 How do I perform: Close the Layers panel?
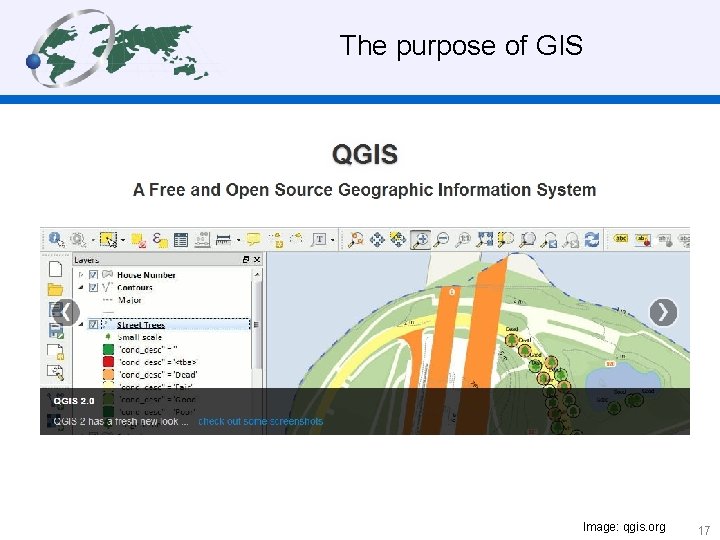pyautogui.click(x=257, y=260)
